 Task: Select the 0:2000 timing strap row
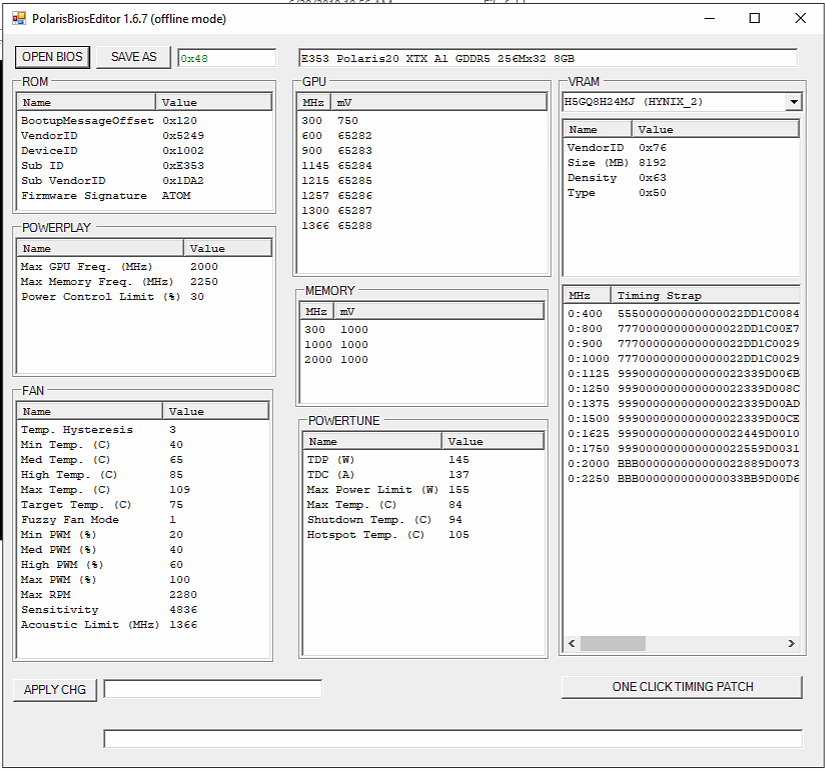coord(682,464)
